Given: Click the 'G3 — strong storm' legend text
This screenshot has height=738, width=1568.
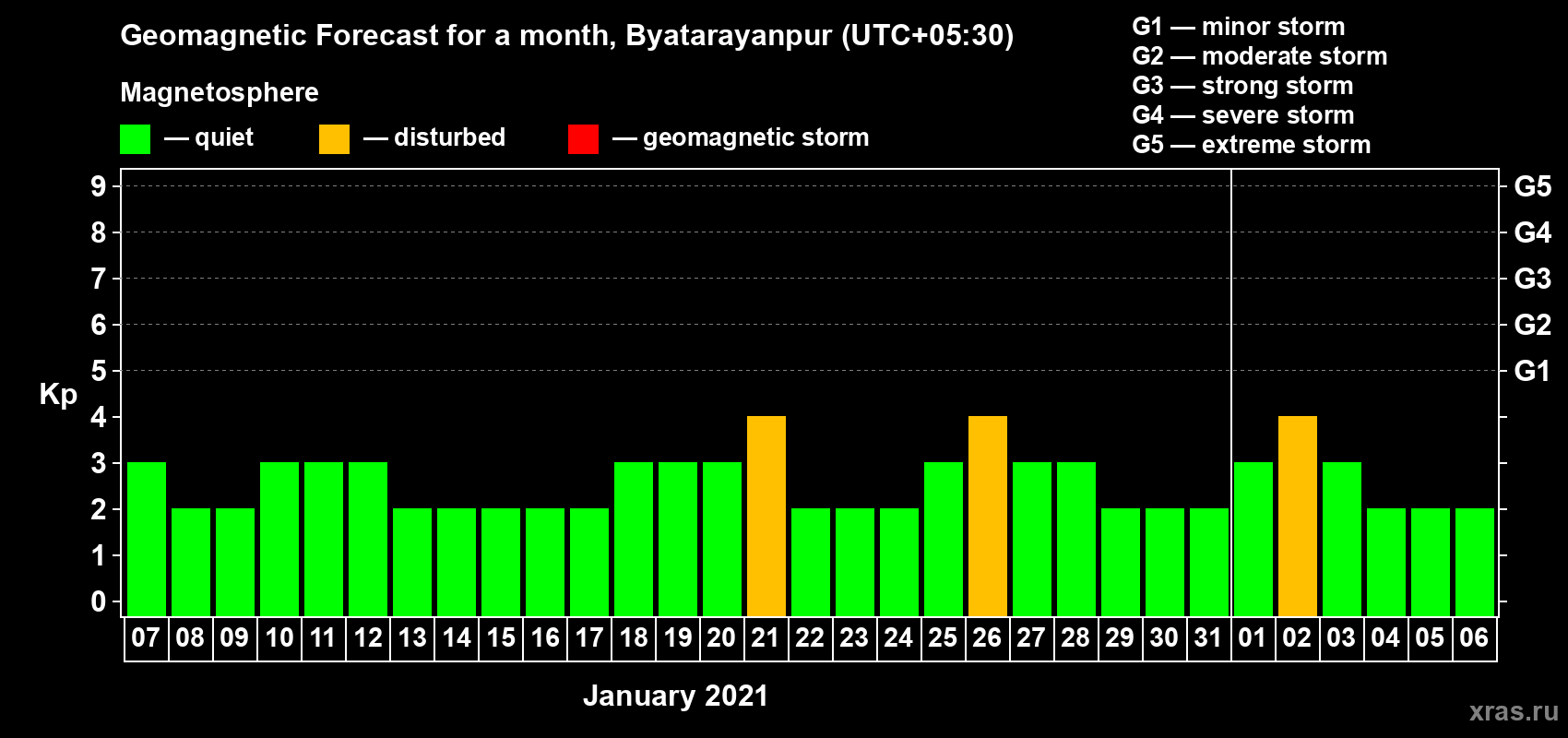Looking at the screenshot, I should pyautogui.click(x=1243, y=86).
